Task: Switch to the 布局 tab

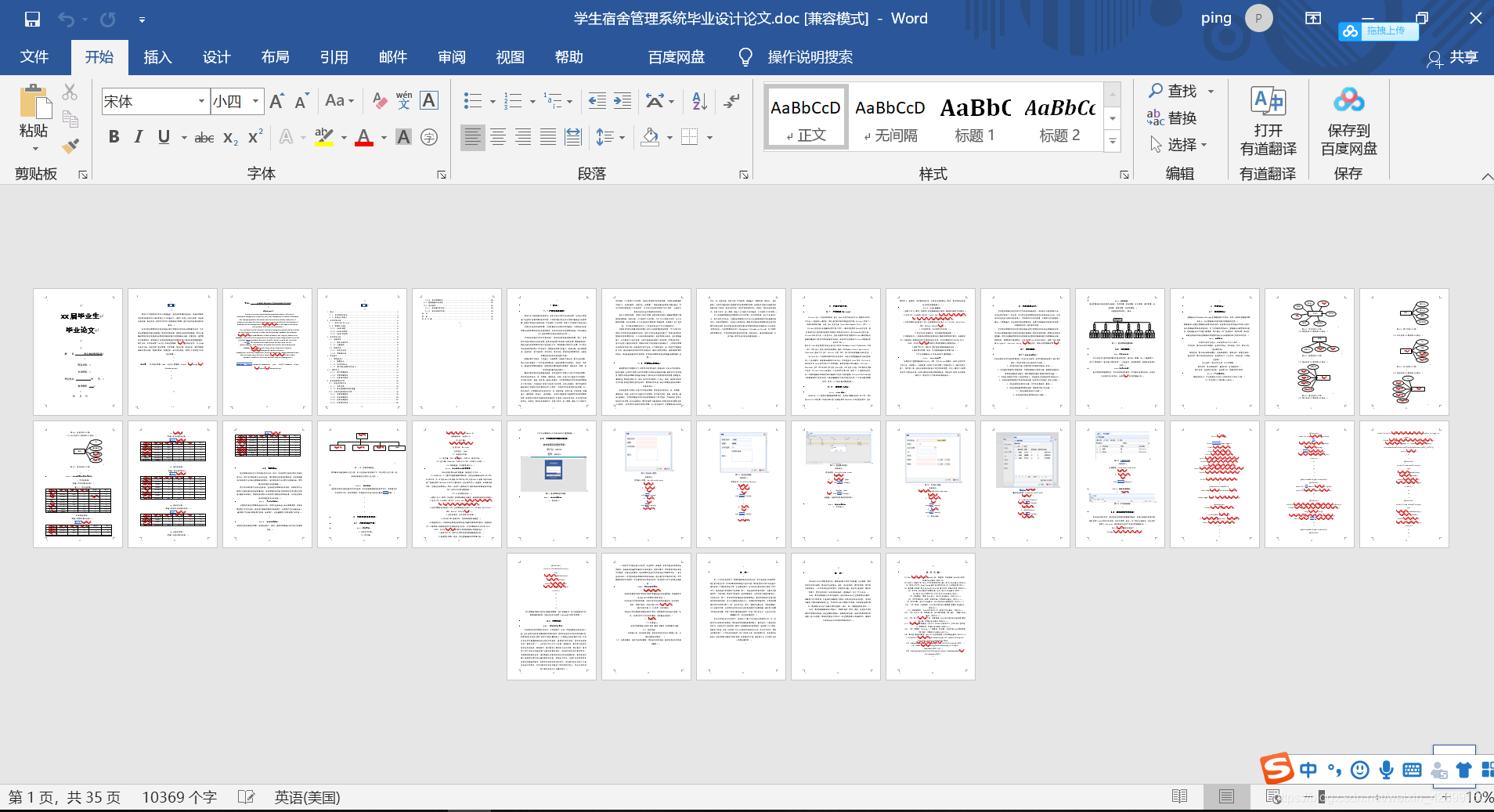Action: coord(275,57)
